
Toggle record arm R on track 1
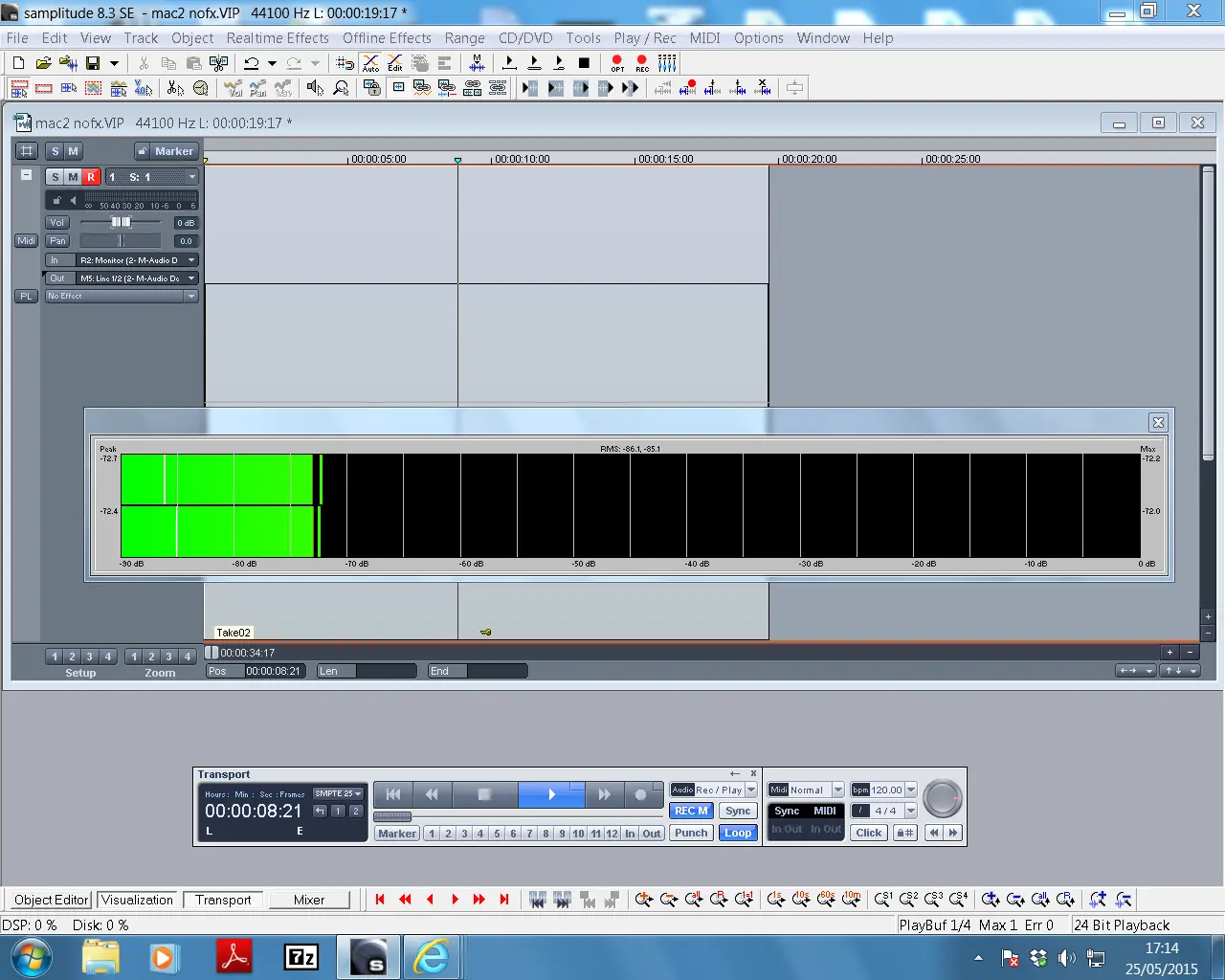tap(91, 177)
